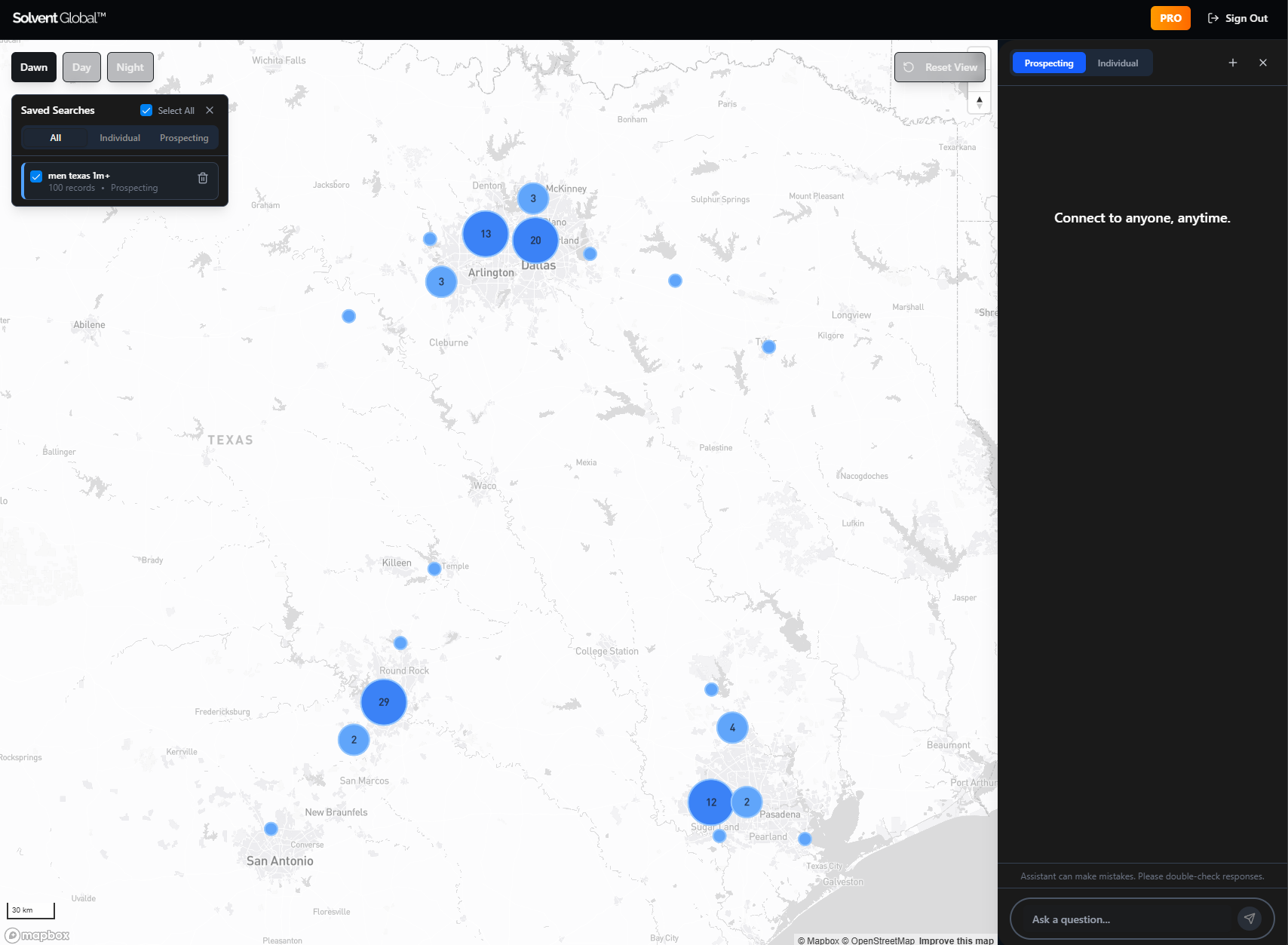Switch map style to Night
Viewport: 1288px width, 945px height.
point(130,67)
